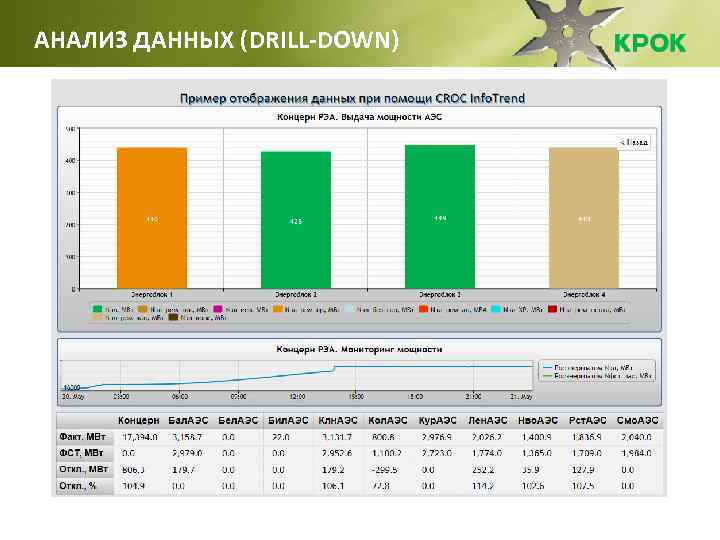Select the green Энергоблок 2 bar

(296, 220)
